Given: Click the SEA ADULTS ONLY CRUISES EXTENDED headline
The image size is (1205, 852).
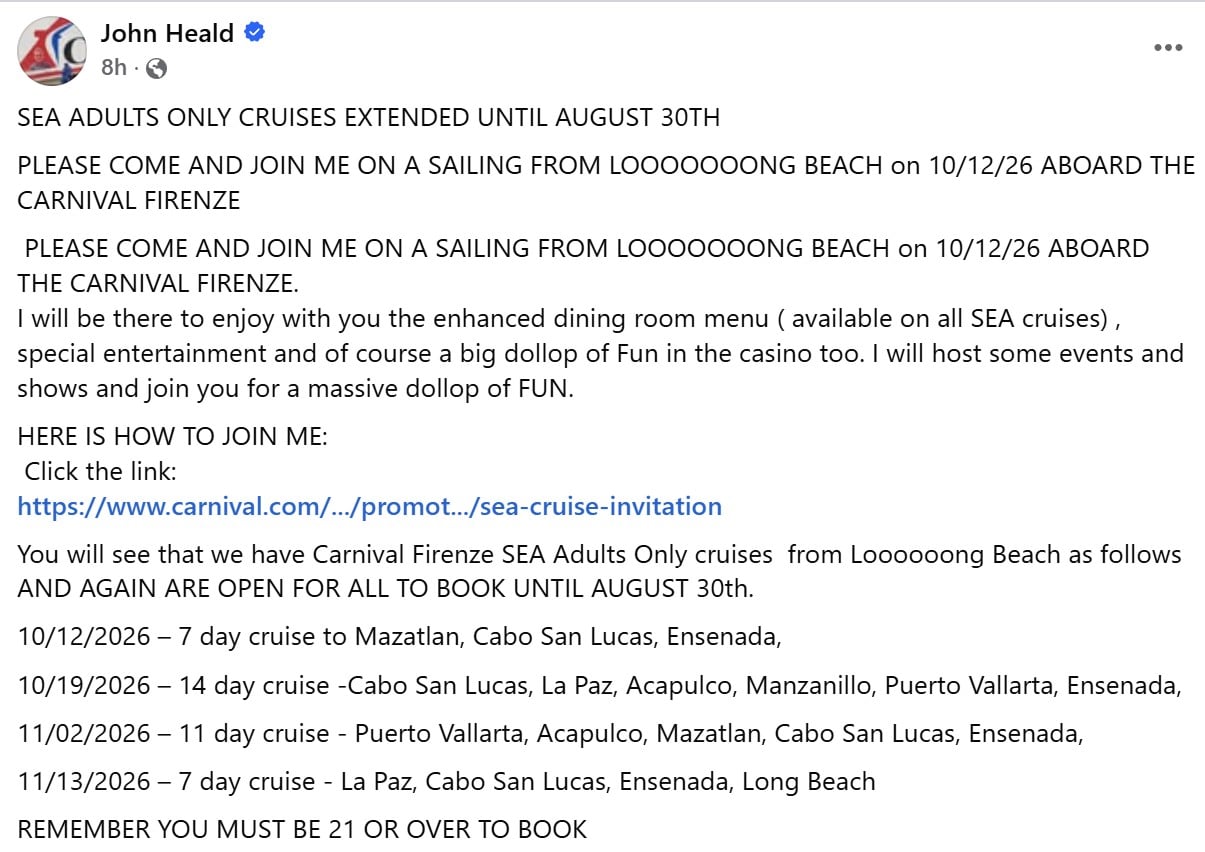Looking at the screenshot, I should click(368, 118).
